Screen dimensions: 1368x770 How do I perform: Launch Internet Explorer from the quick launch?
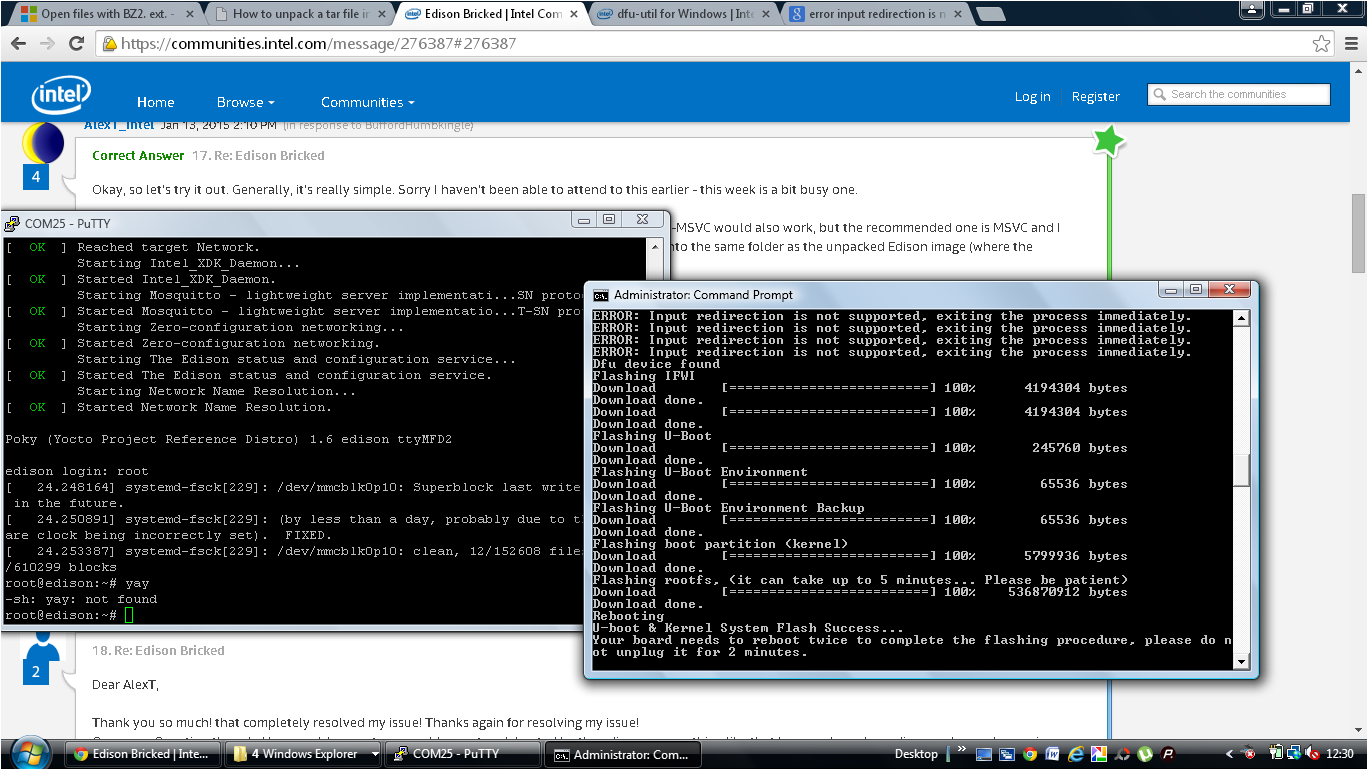click(x=1076, y=754)
